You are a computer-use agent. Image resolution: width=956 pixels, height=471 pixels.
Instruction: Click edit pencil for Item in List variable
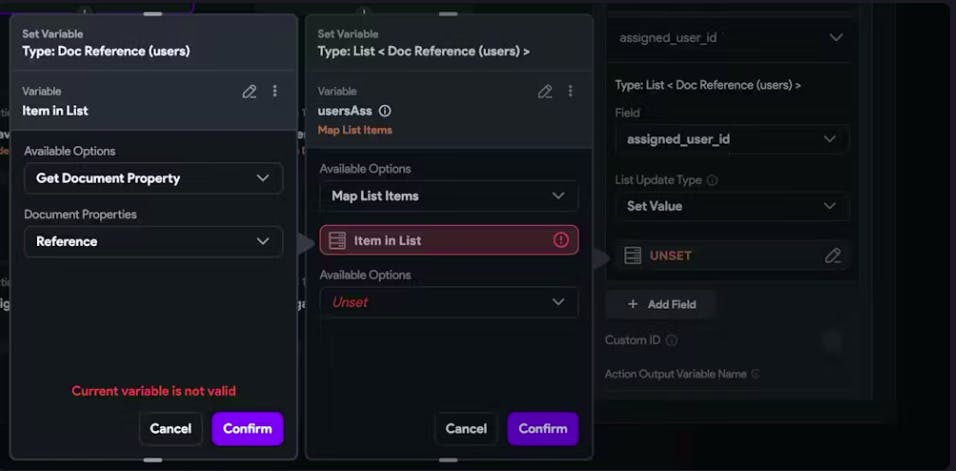click(249, 91)
